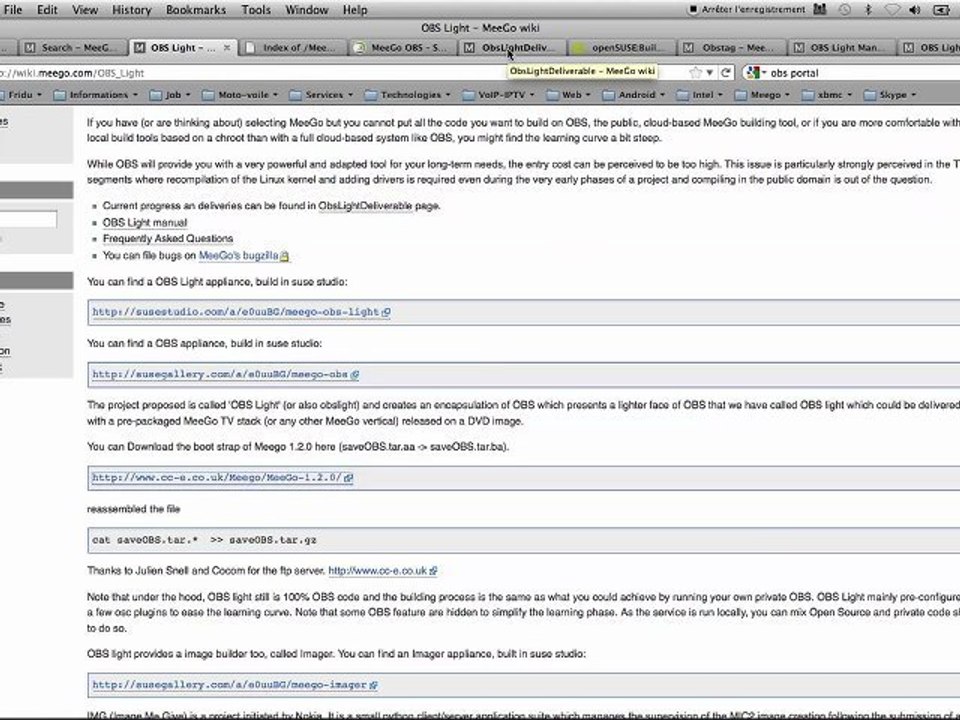Open the susestudio meego-obs-light link

(241, 312)
